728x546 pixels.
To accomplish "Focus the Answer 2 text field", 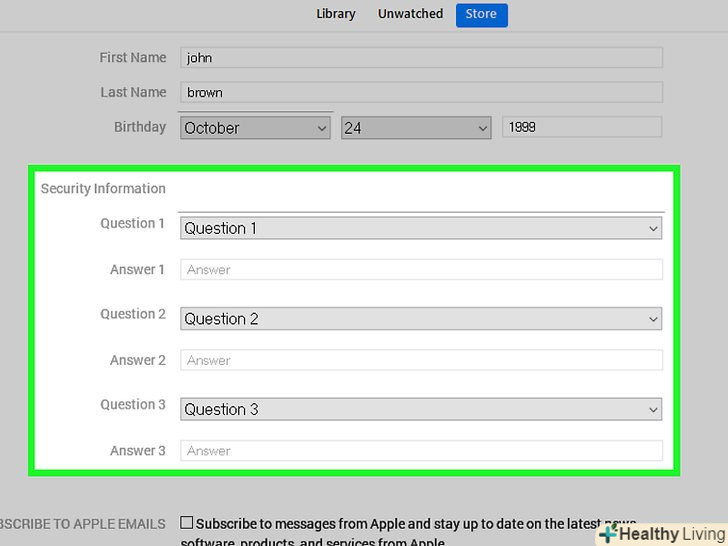I will [421, 360].
